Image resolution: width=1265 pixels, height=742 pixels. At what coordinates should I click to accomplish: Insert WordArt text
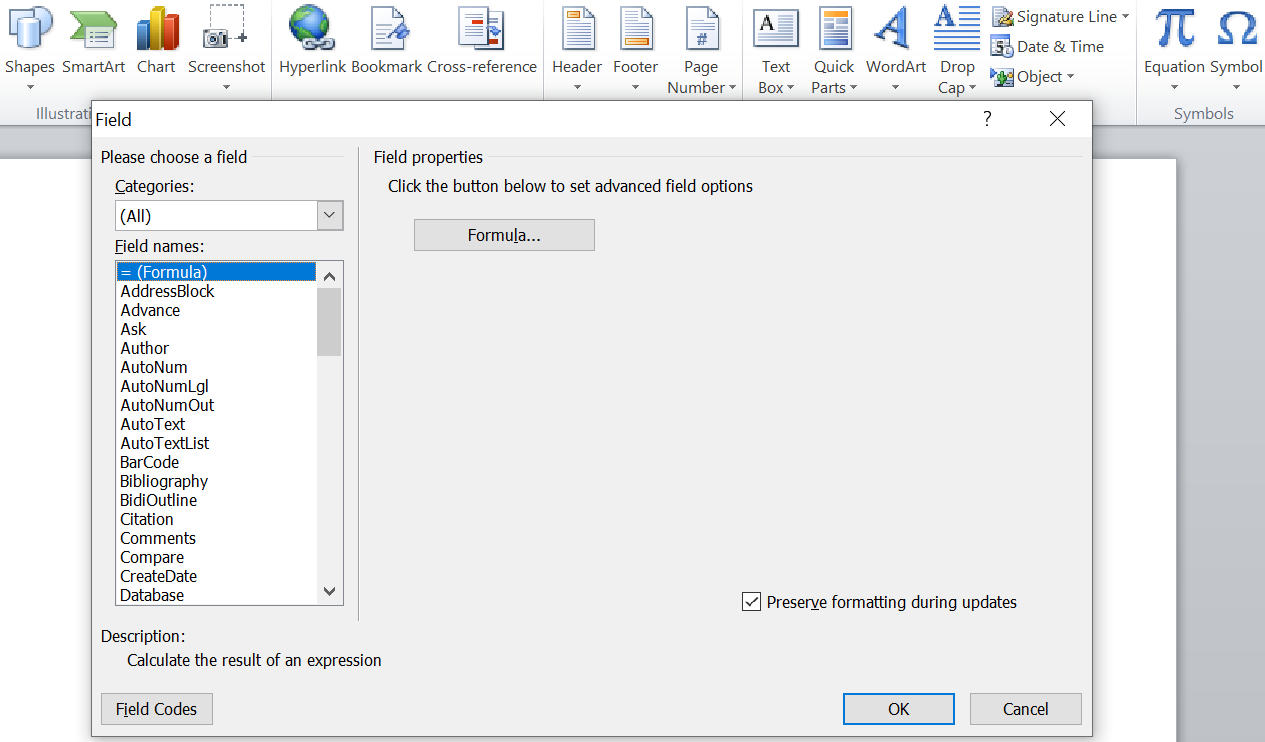[x=896, y=48]
